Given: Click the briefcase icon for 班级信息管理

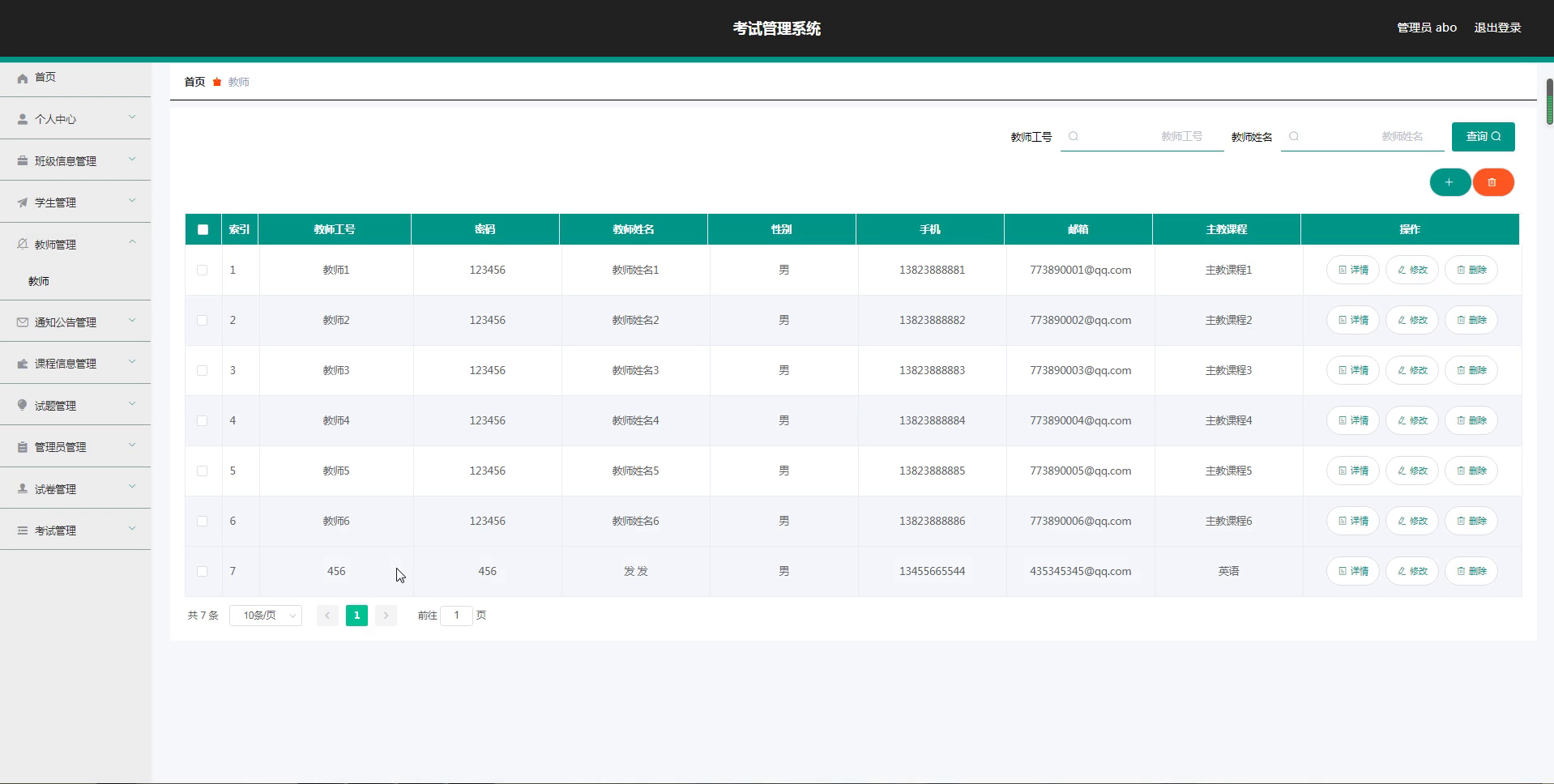Looking at the screenshot, I should point(23,161).
